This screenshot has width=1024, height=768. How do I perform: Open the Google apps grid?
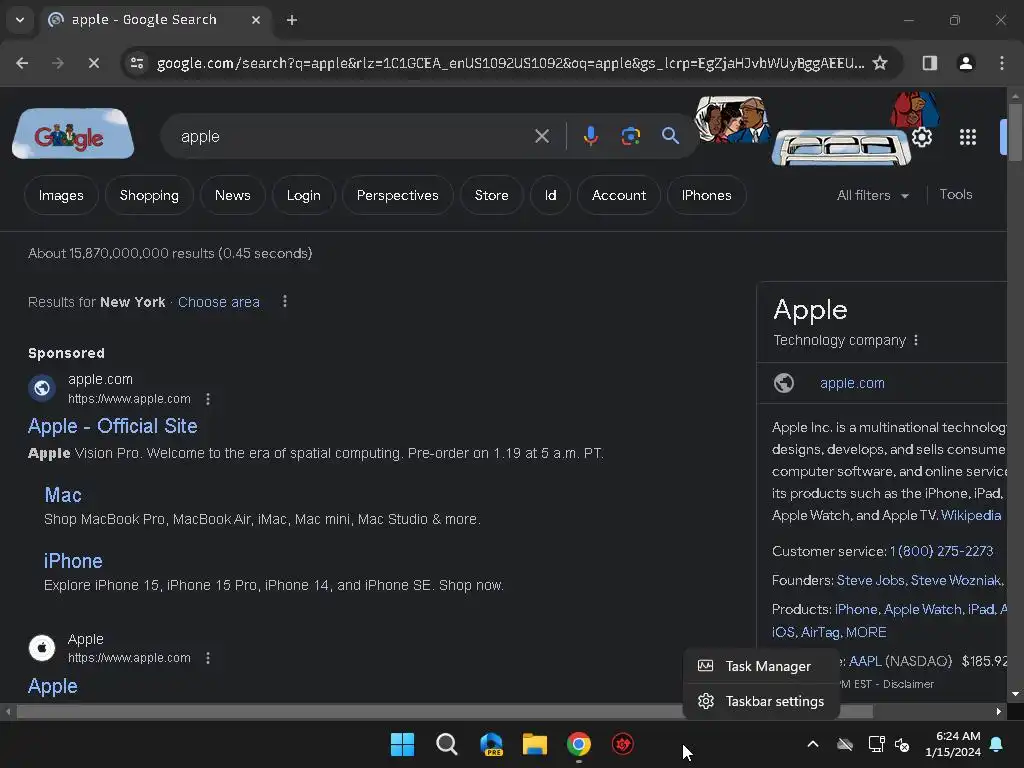968,137
